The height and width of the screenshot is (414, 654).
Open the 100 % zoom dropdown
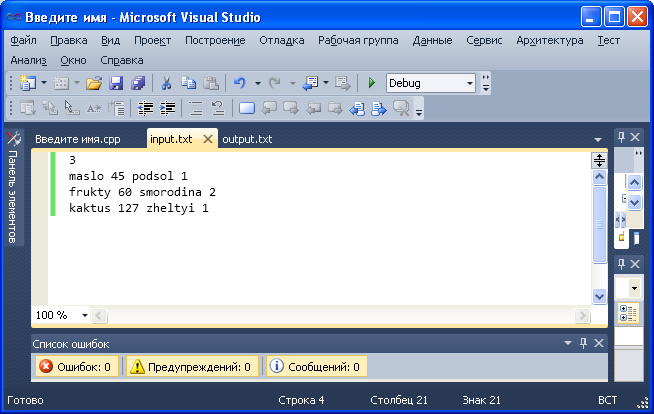[85, 315]
